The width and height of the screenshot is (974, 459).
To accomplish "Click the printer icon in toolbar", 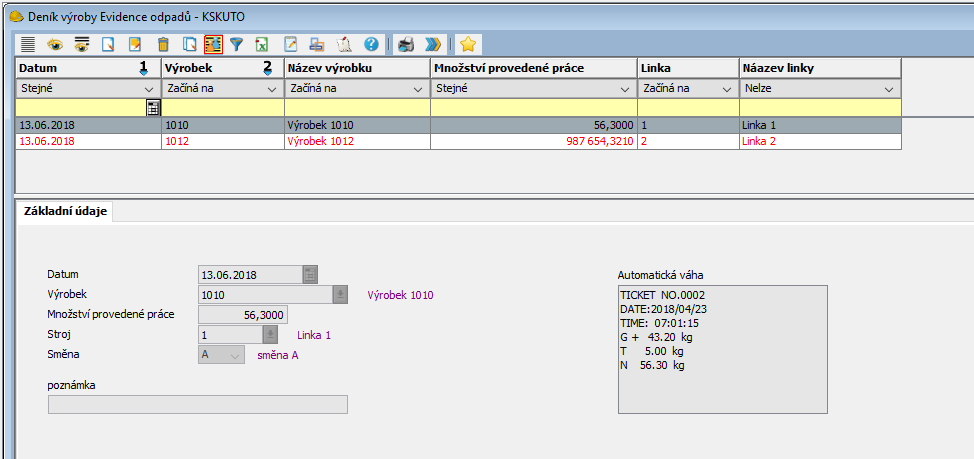I will (405, 44).
